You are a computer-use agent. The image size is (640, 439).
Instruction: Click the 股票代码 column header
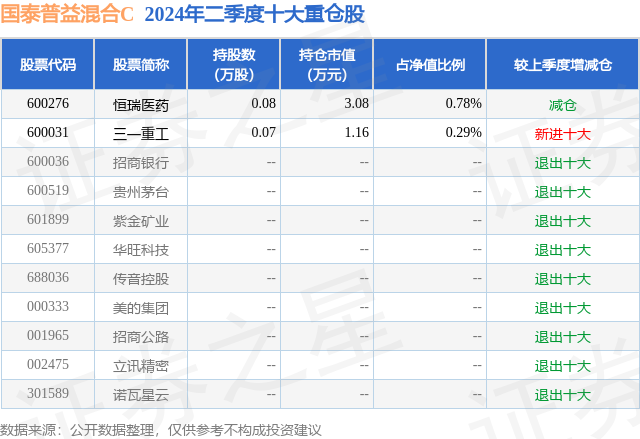[48, 64]
